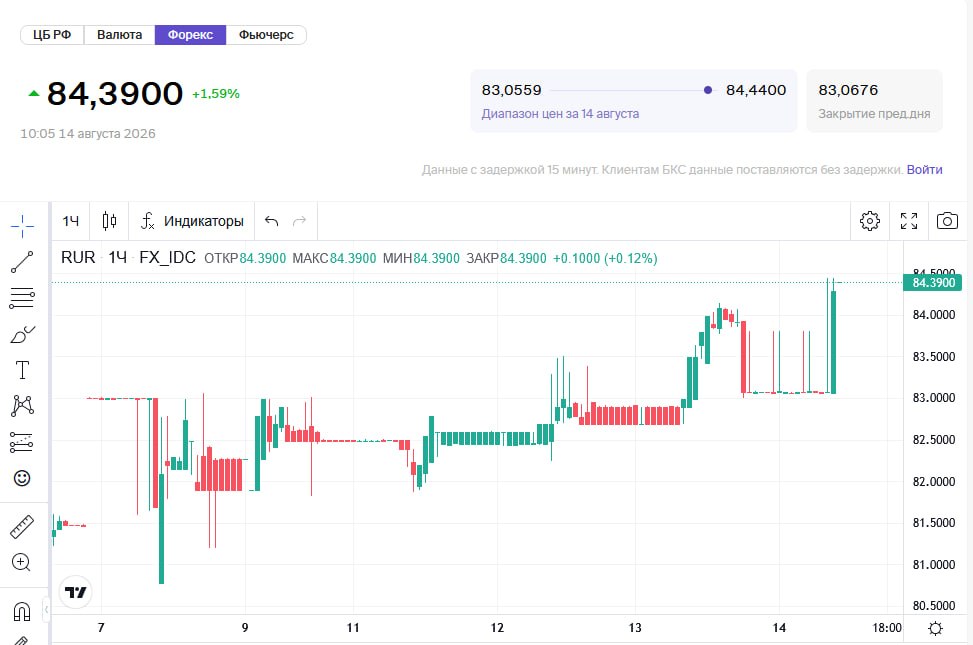Click the 18:00 time axis label
The height and width of the screenshot is (645, 973).
(x=887, y=628)
